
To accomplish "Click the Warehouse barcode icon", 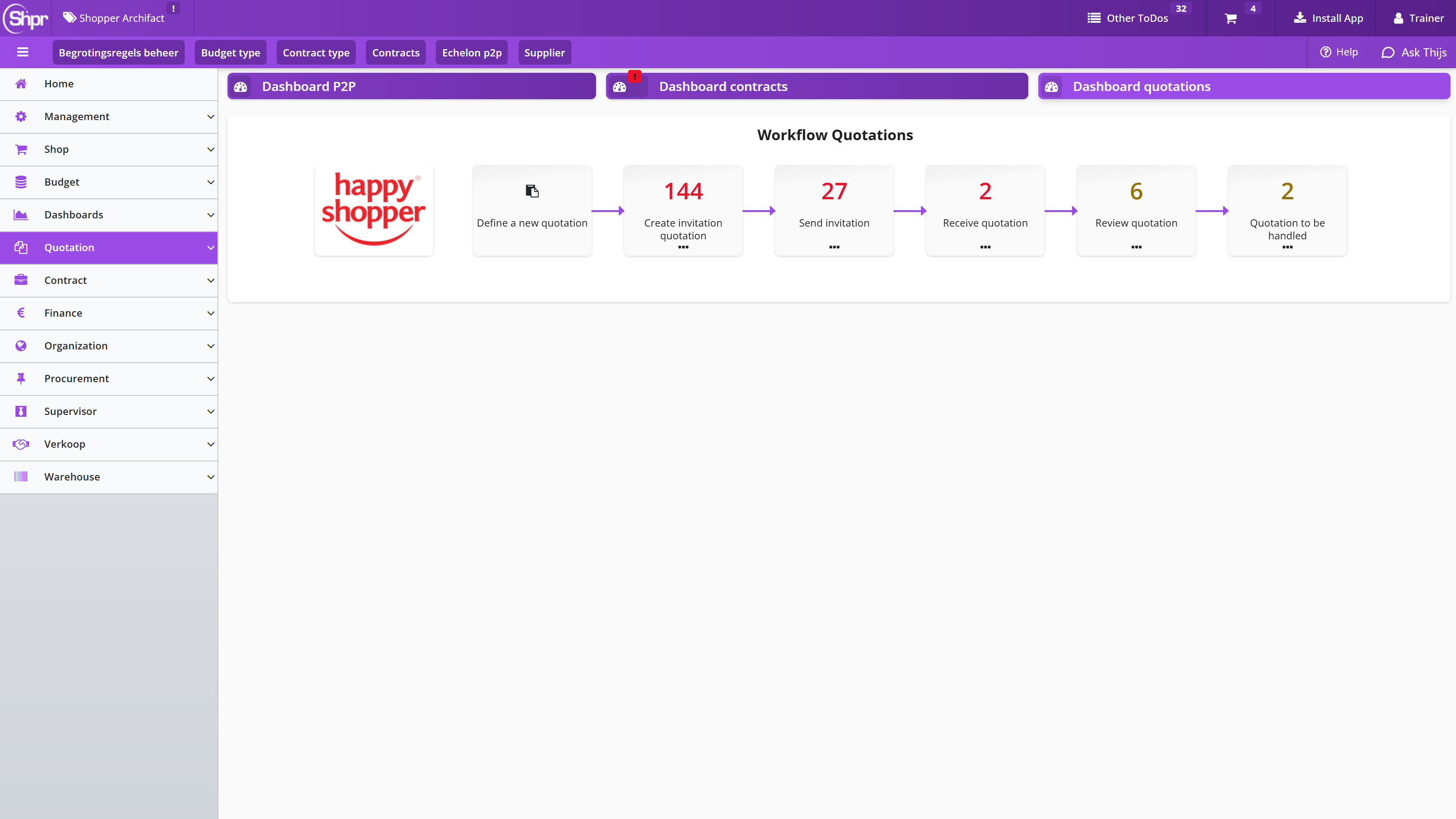I will 21,477.
